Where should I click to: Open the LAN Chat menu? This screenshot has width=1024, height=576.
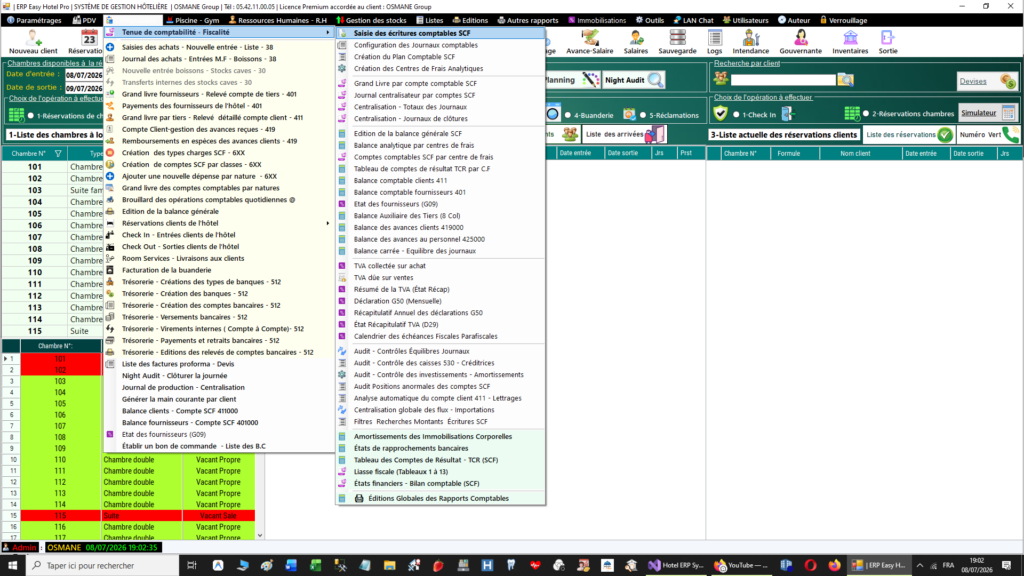pos(693,20)
